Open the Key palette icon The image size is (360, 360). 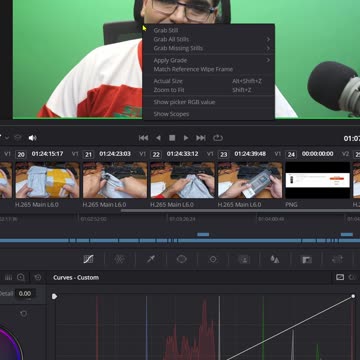306,259
